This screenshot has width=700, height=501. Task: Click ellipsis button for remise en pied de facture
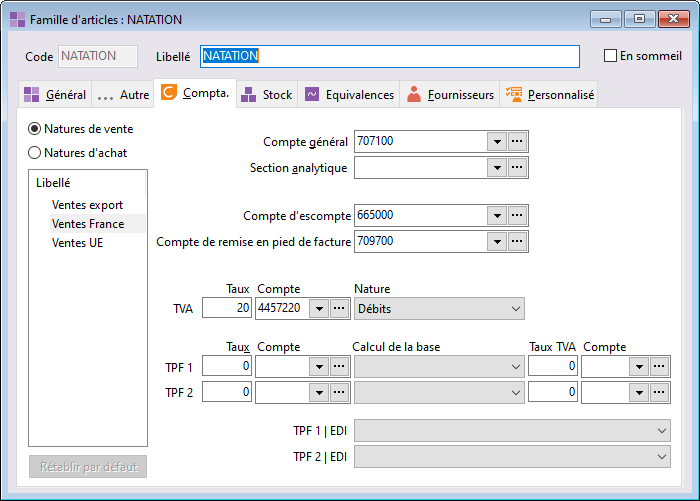(x=517, y=242)
